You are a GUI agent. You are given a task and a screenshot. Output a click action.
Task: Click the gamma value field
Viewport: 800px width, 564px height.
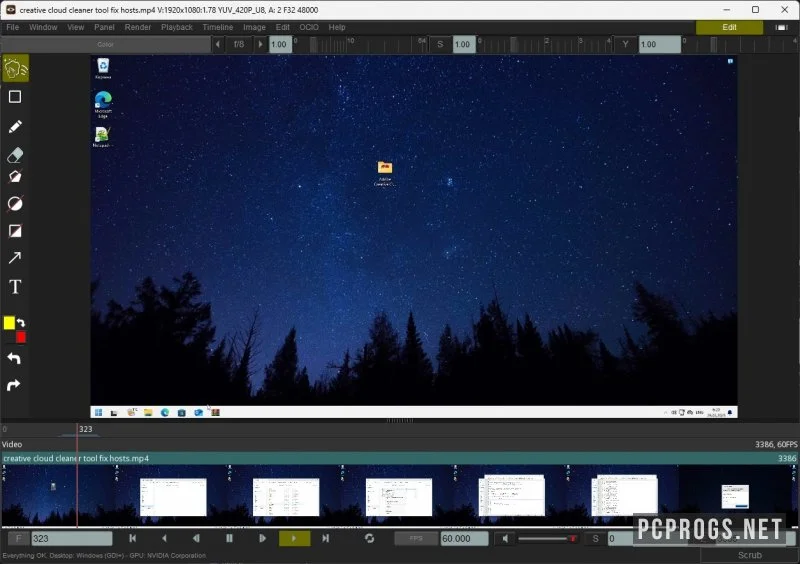[659, 44]
